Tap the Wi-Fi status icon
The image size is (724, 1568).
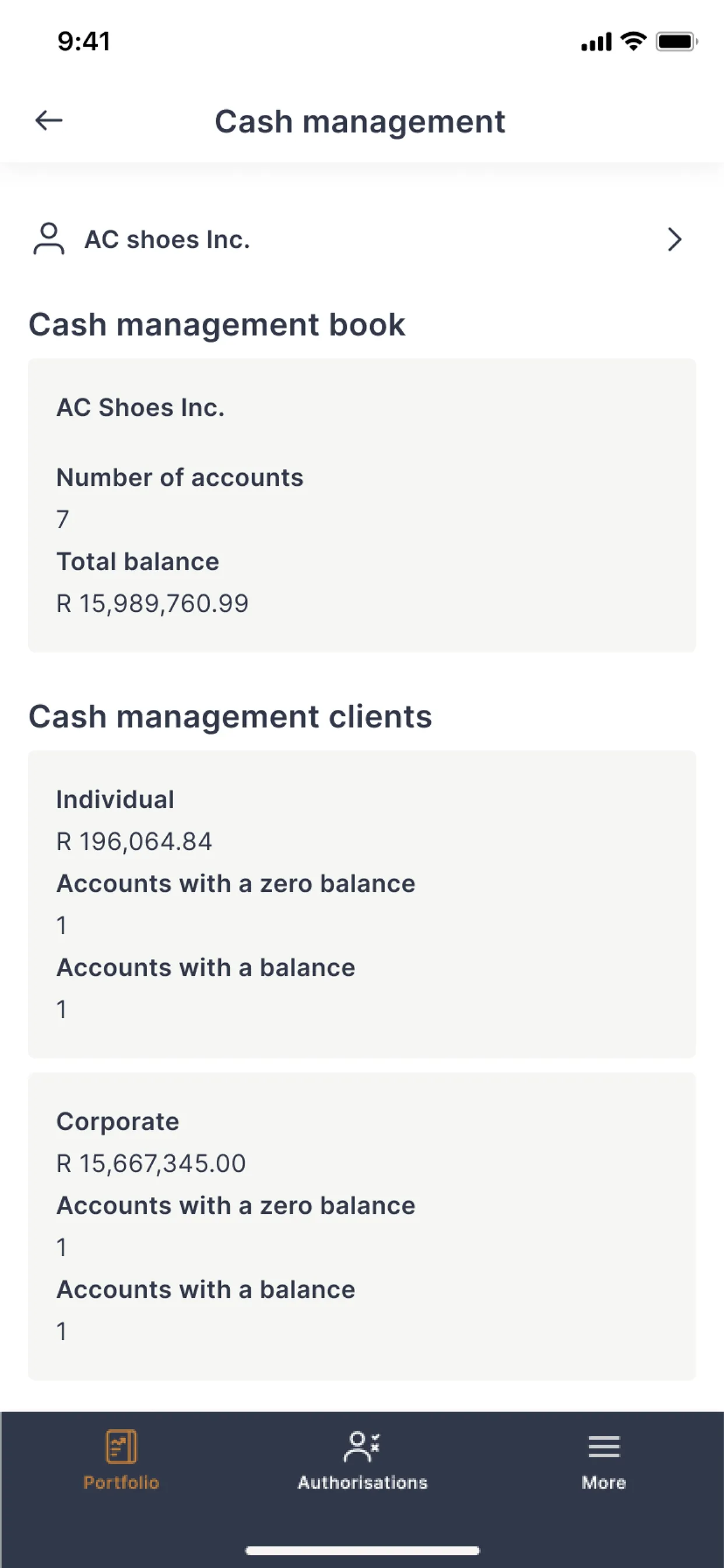point(633,41)
